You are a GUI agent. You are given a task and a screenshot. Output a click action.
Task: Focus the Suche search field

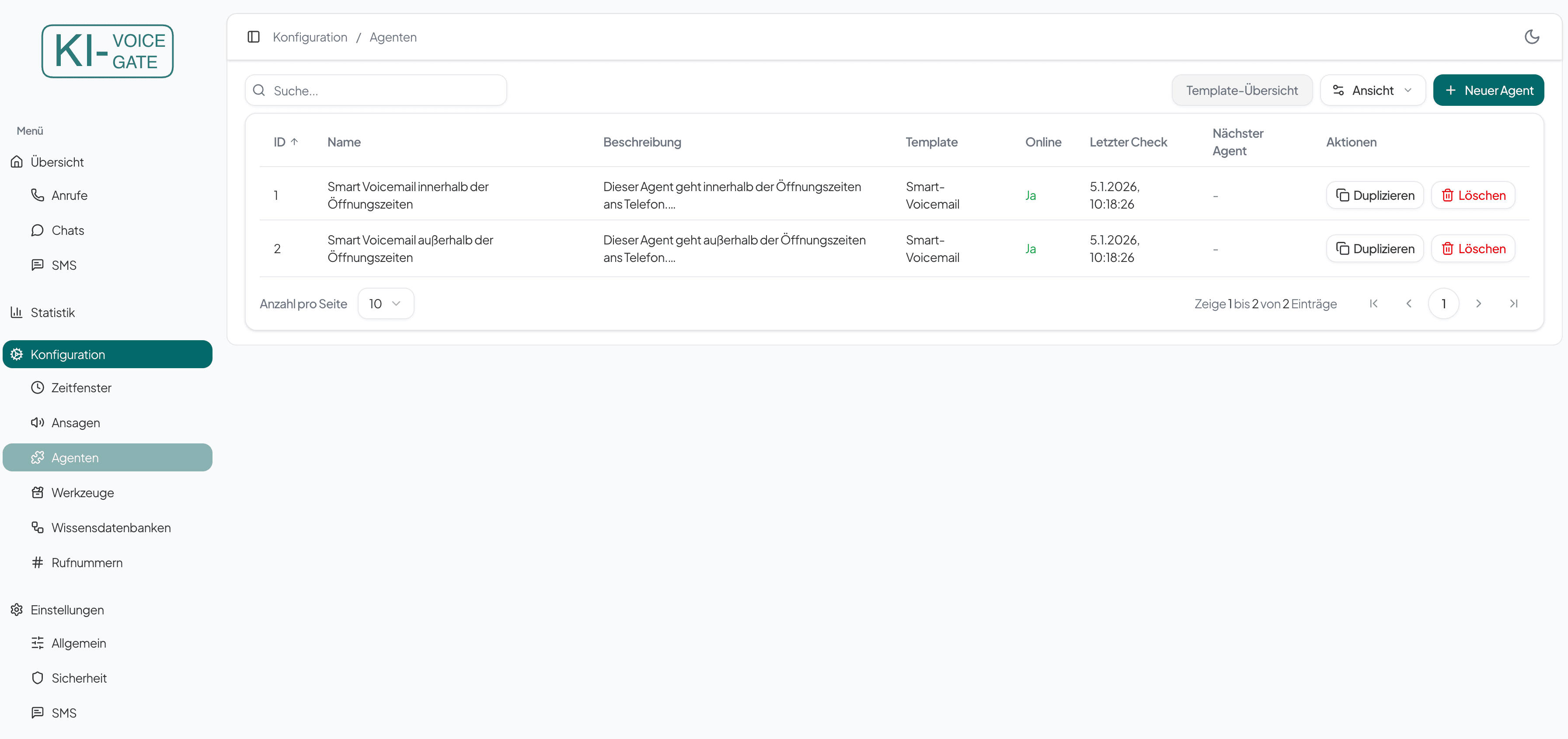(383, 91)
